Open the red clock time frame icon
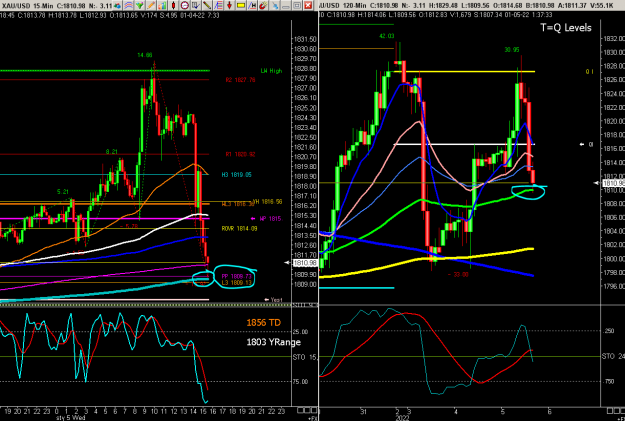The image size is (625, 421). click(185, 5)
